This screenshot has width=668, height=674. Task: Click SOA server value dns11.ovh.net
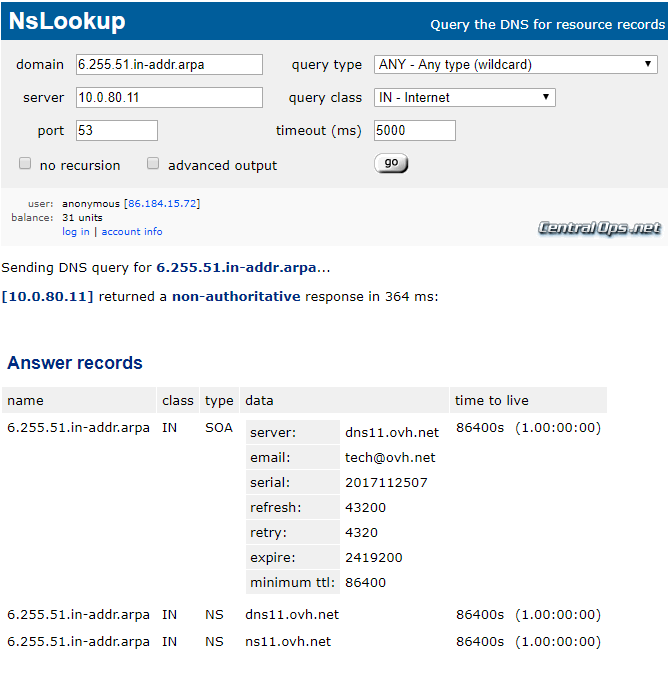point(392,432)
